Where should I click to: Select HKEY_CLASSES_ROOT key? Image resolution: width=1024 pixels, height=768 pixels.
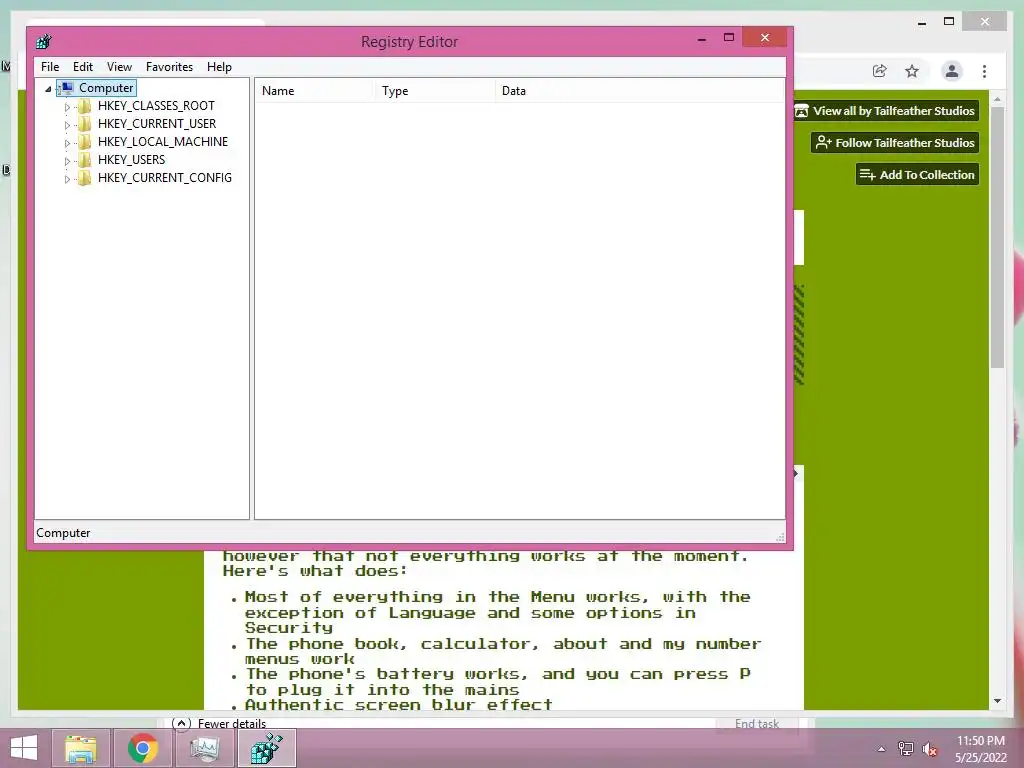(x=156, y=106)
